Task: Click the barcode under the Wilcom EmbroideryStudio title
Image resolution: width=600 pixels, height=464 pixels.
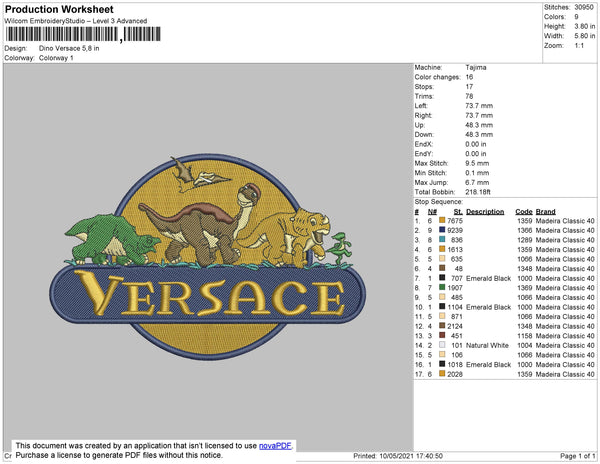Action: pyautogui.click(x=83, y=34)
